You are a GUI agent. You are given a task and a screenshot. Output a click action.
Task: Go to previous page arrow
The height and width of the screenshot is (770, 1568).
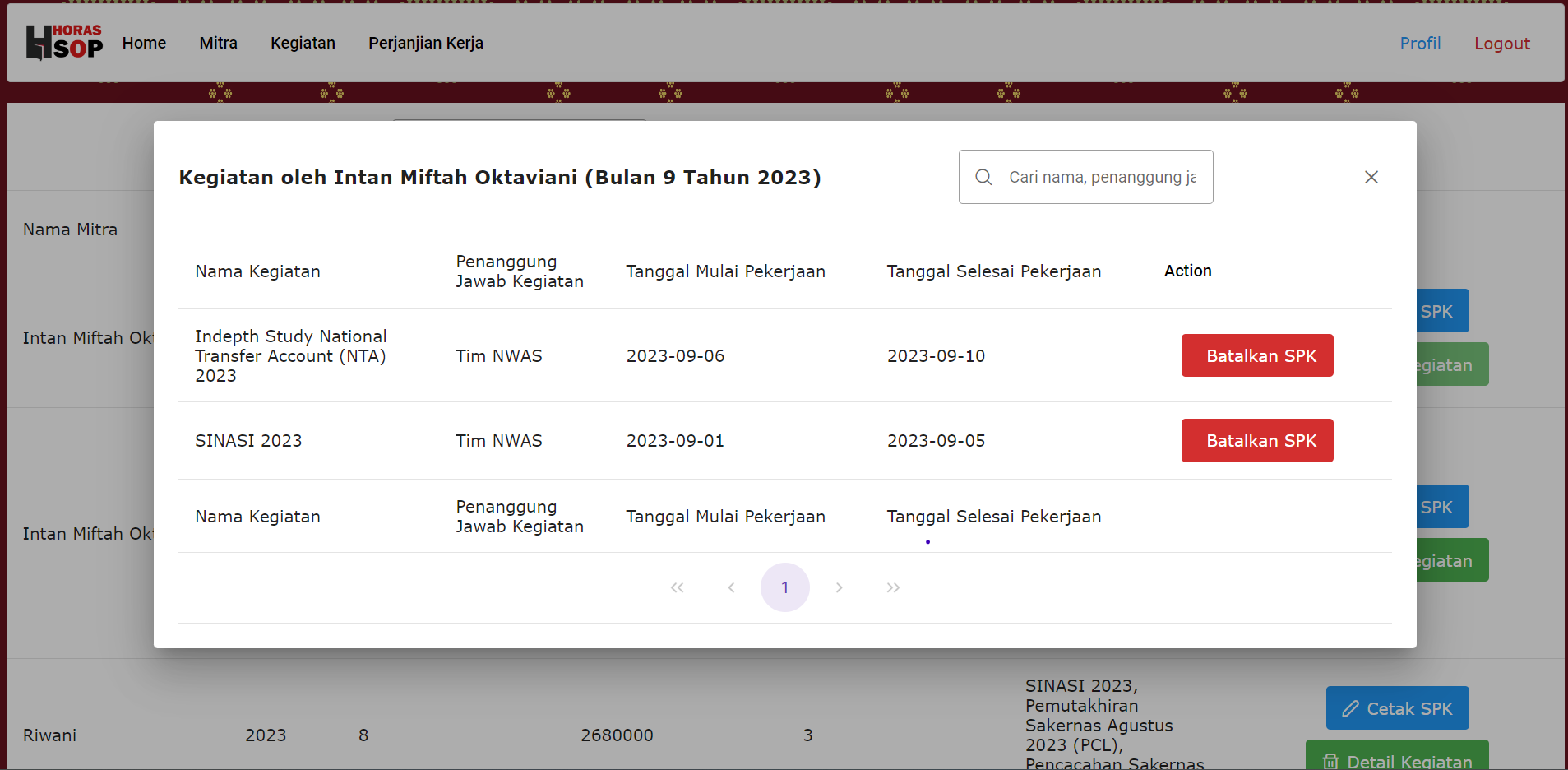[731, 587]
